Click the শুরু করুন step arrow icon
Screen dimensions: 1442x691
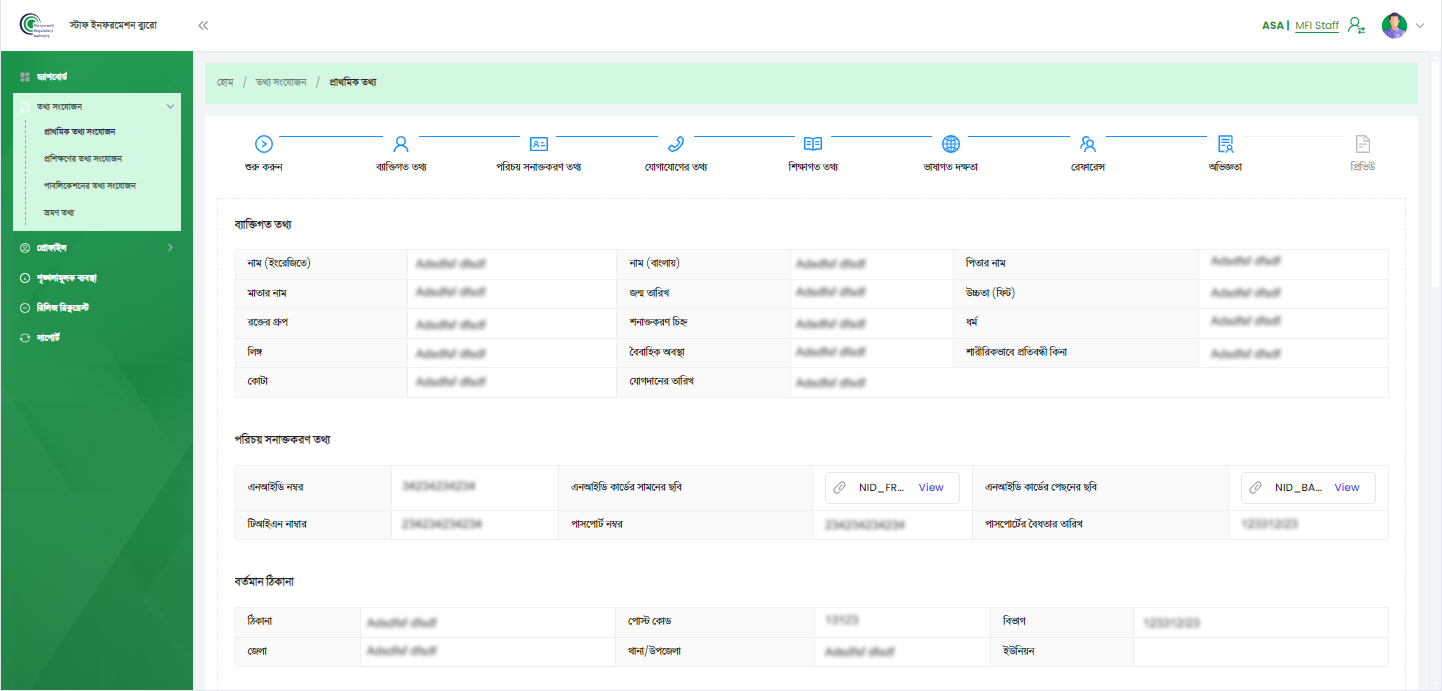click(264, 144)
